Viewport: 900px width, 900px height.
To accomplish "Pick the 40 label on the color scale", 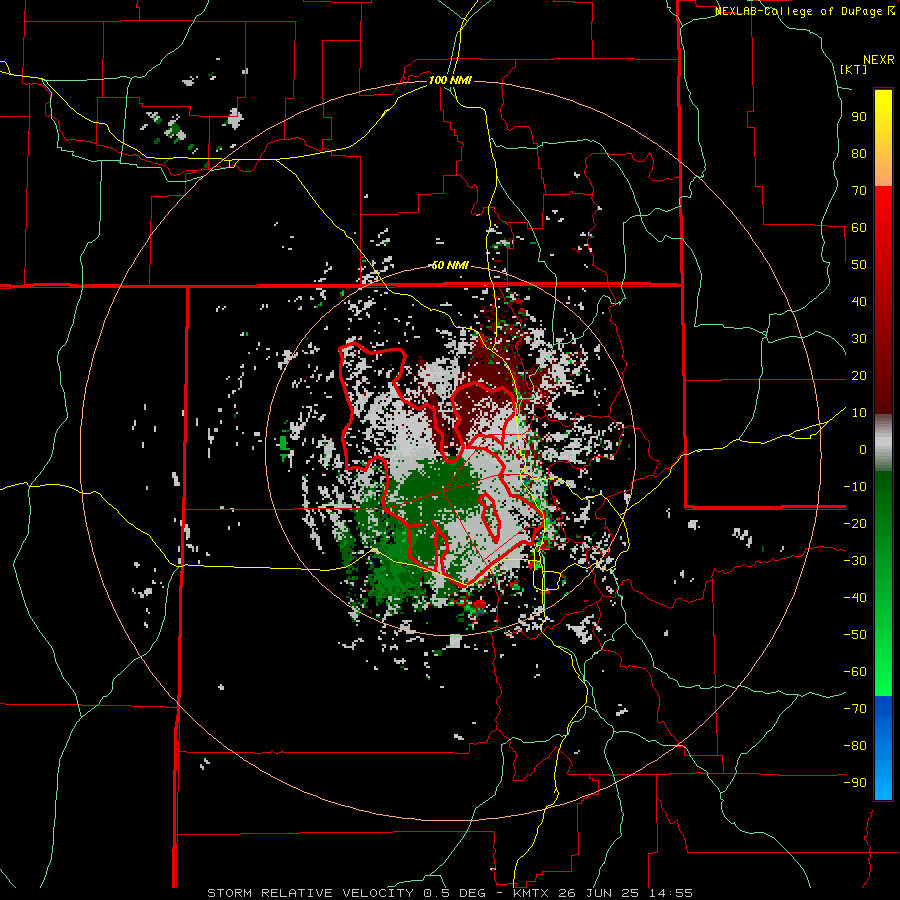I will (x=859, y=302).
